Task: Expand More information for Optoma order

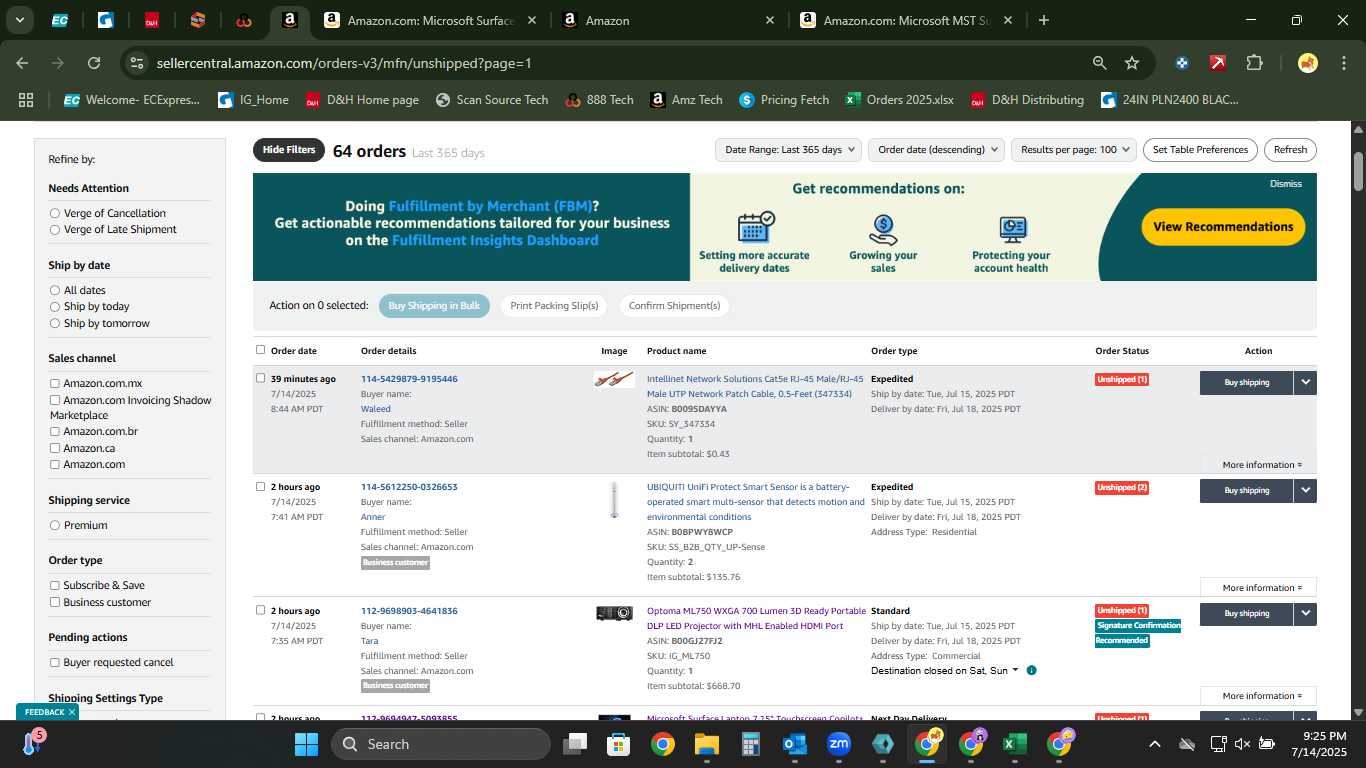Action: [1262, 696]
